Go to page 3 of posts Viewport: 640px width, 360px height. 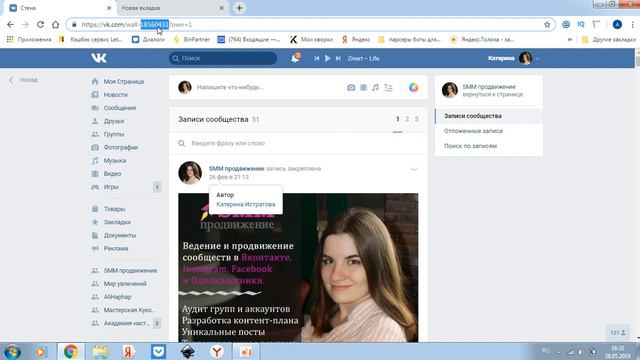pyautogui.click(x=416, y=119)
